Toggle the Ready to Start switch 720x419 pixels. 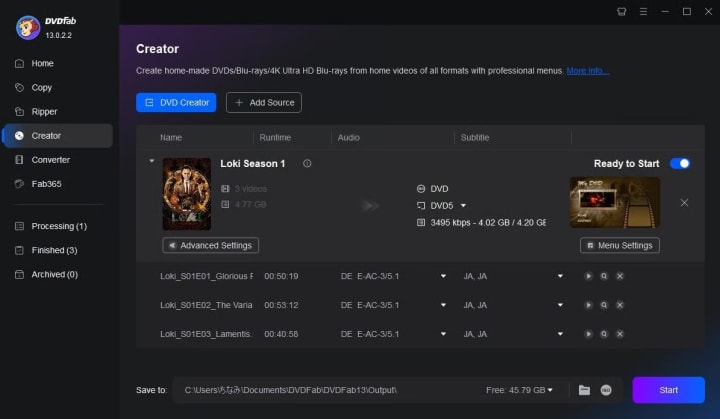tap(680, 164)
